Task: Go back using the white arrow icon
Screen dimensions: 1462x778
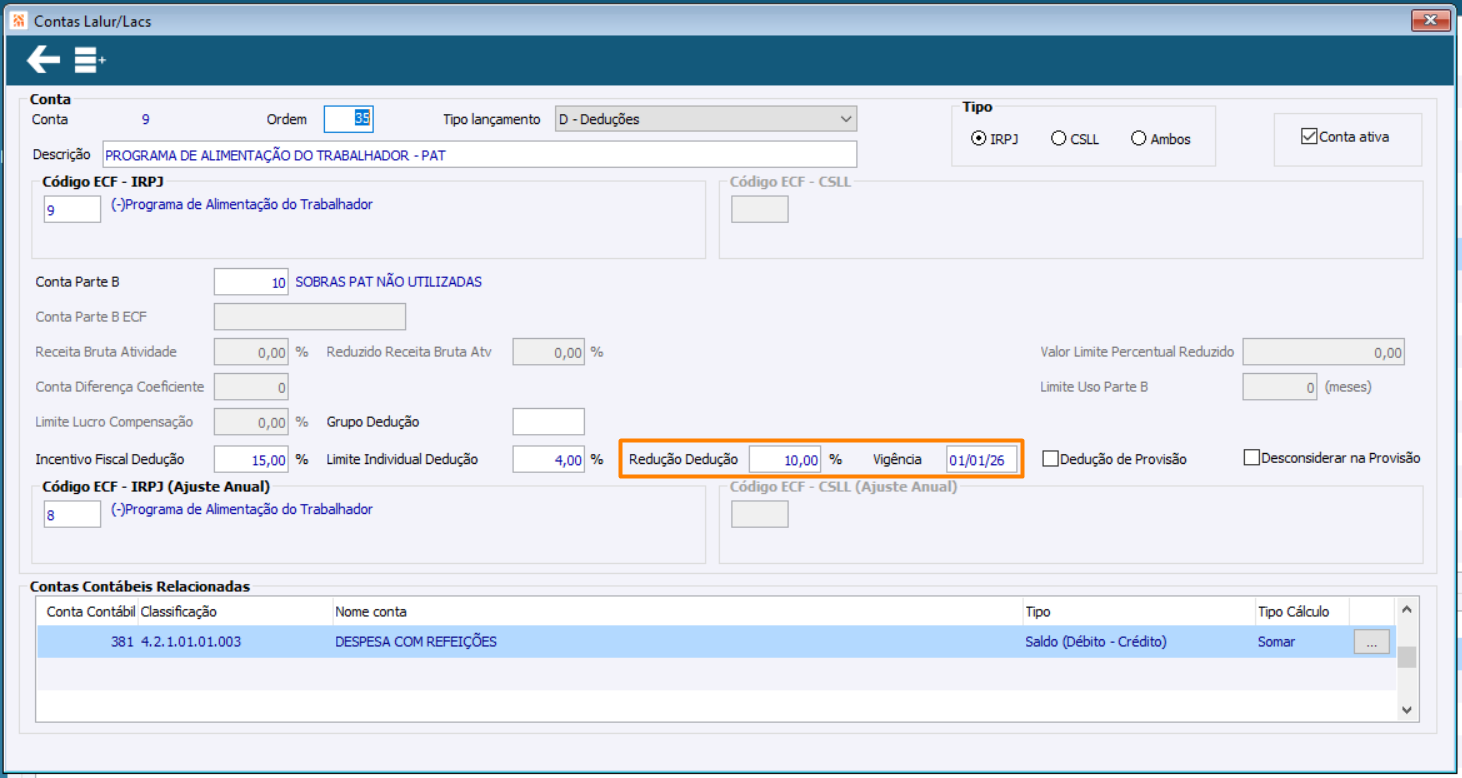Action: 43,60
